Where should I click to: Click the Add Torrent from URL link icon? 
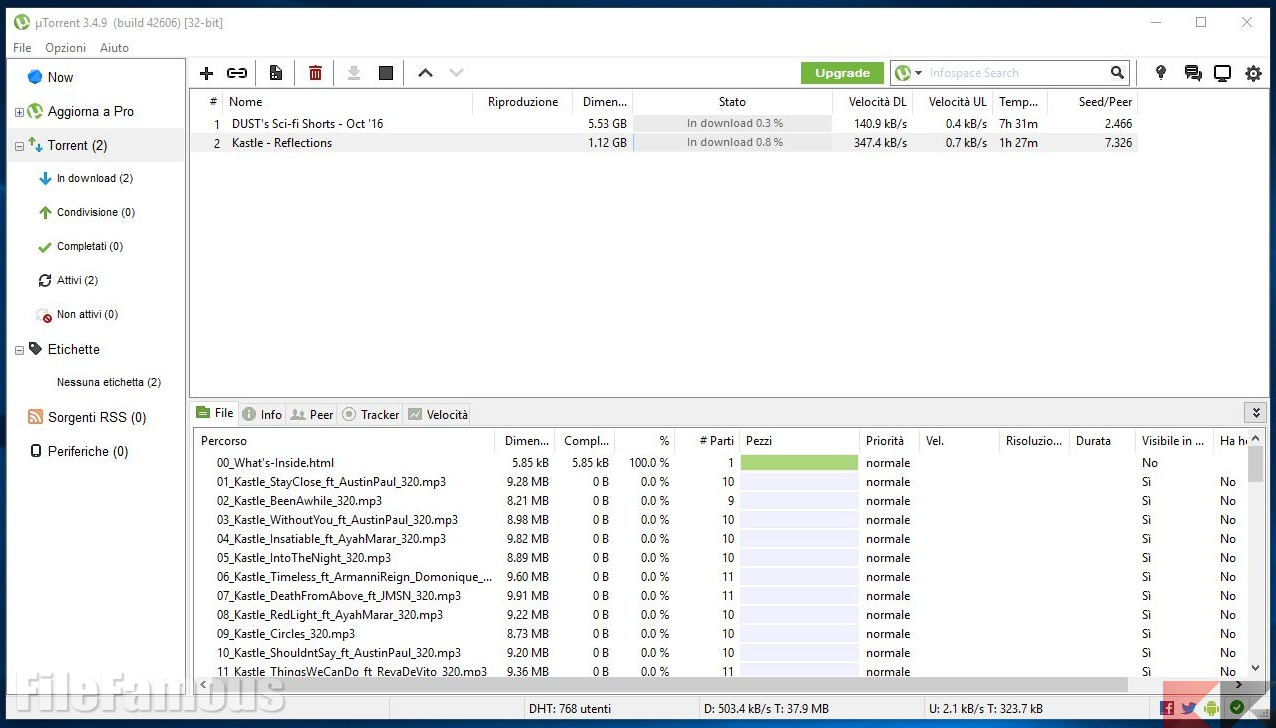tap(237, 73)
